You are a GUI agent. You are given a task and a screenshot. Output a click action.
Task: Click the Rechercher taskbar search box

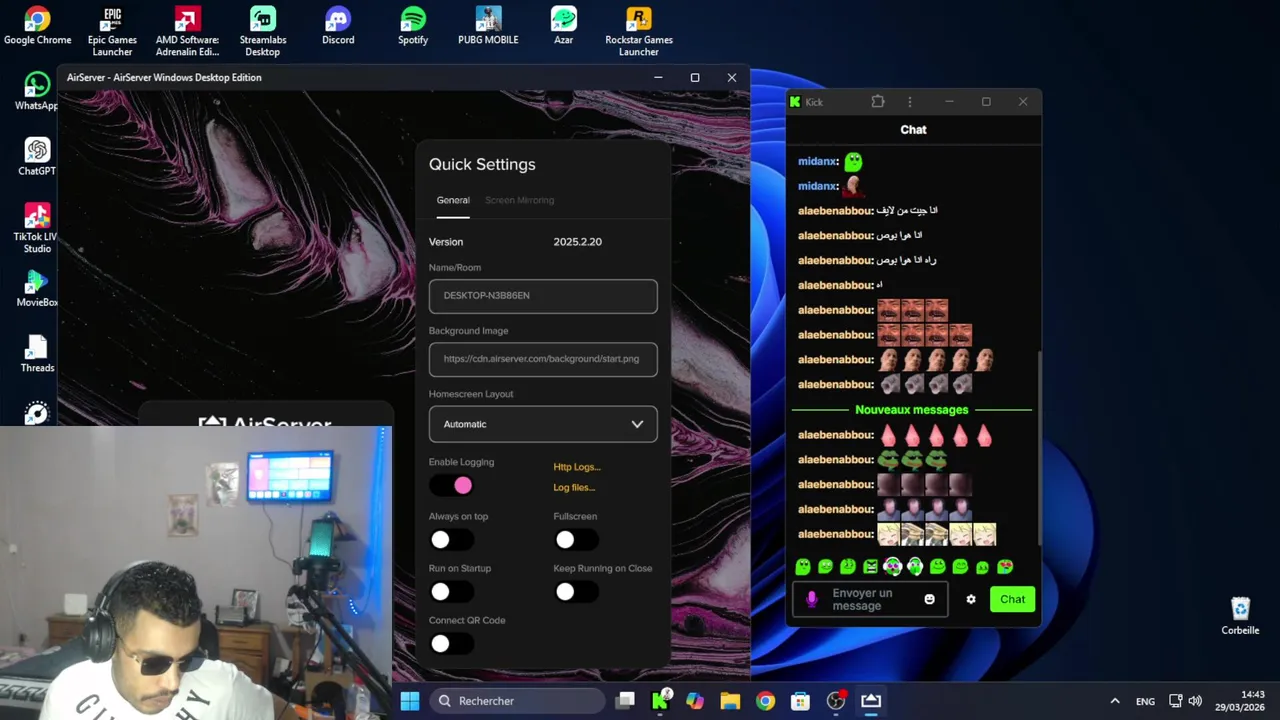[517, 701]
